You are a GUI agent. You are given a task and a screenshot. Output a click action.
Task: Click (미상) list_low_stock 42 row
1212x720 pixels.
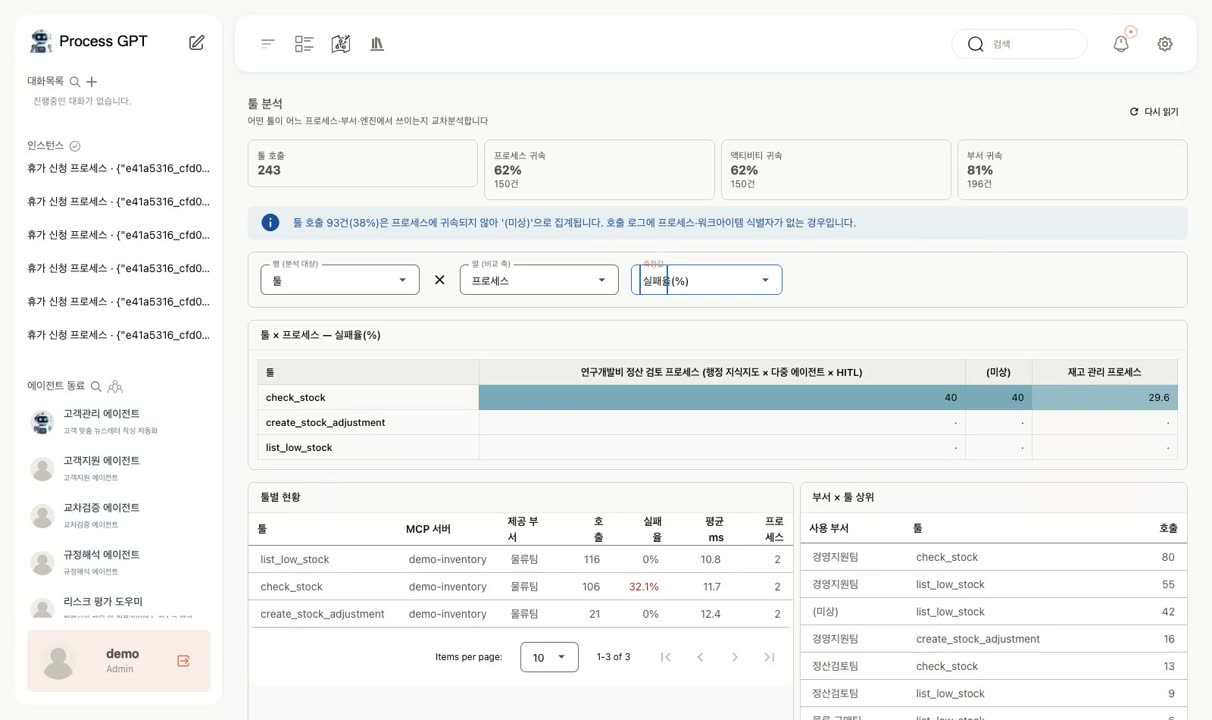pos(993,611)
